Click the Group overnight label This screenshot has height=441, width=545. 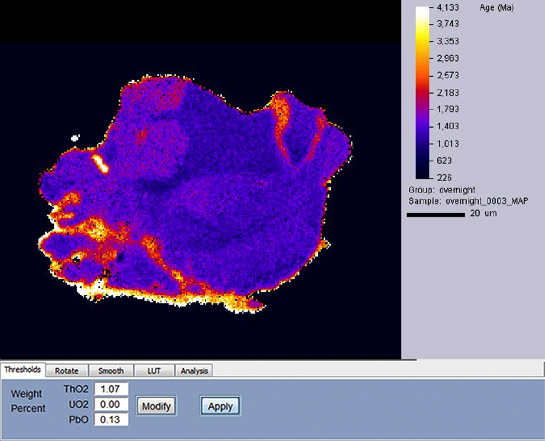pos(442,190)
